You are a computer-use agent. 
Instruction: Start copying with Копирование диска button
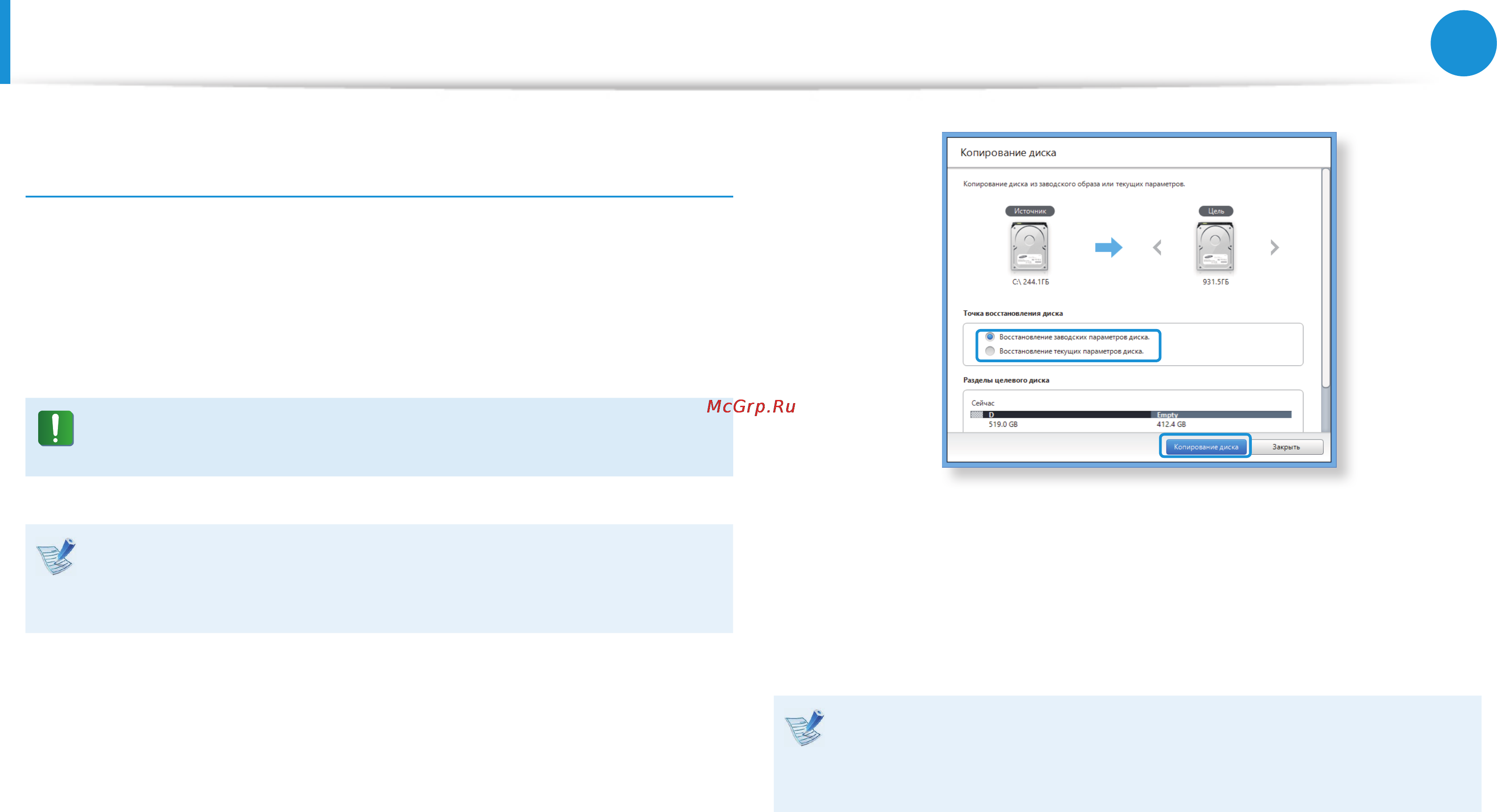(x=1205, y=447)
